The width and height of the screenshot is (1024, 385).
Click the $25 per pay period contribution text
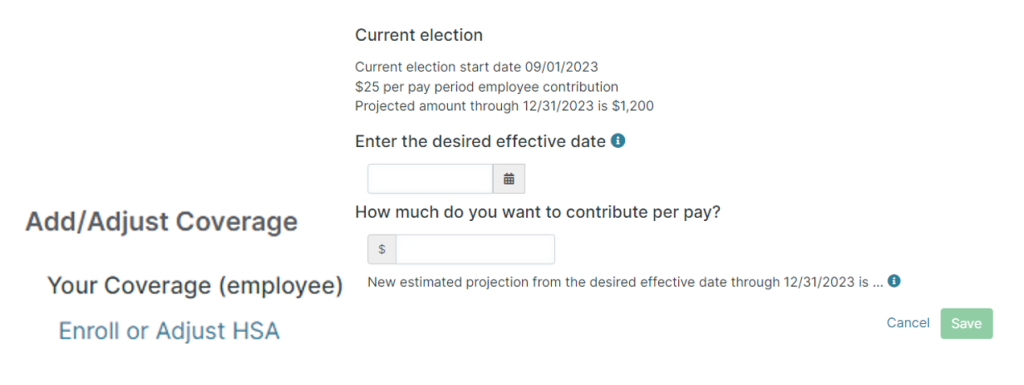(487, 87)
